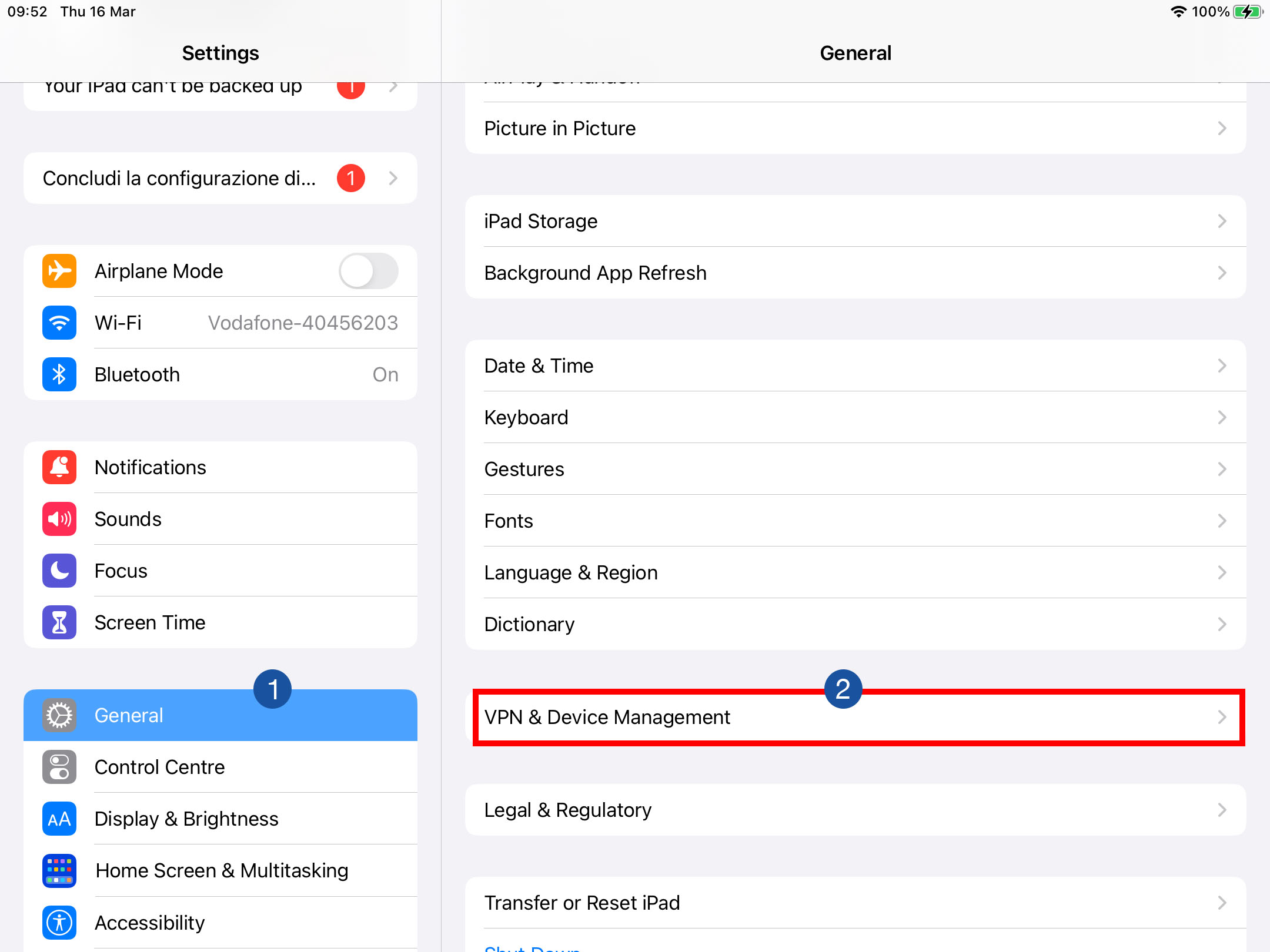Image resolution: width=1270 pixels, height=952 pixels.
Task: Tap the Control Centre icon
Action: click(x=59, y=767)
